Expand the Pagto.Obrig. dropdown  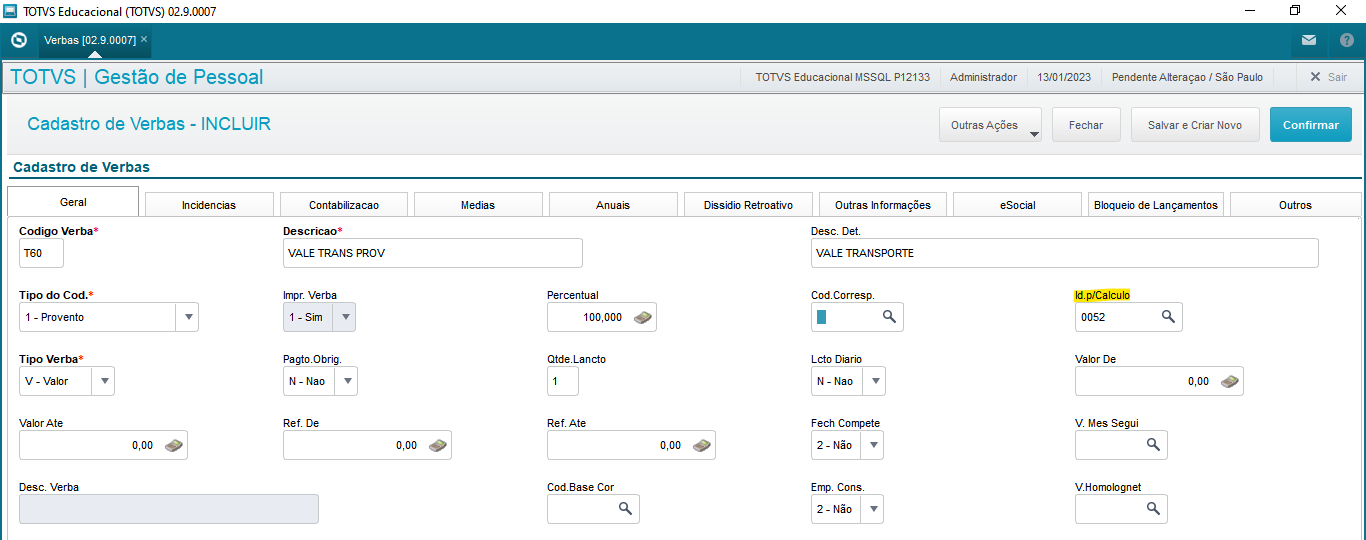(346, 381)
